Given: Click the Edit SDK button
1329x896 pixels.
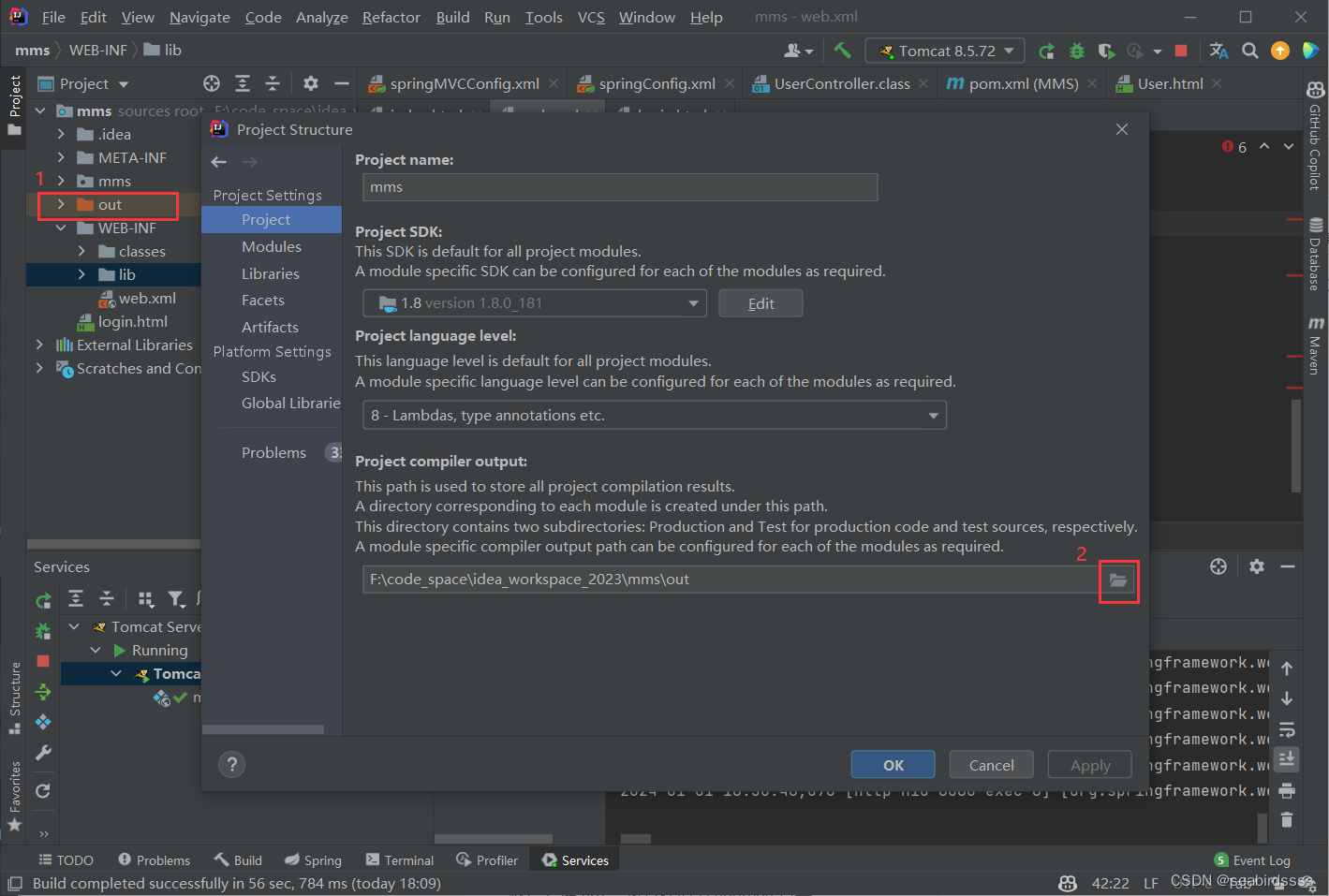Looking at the screenshot, I should click(760, 303).
